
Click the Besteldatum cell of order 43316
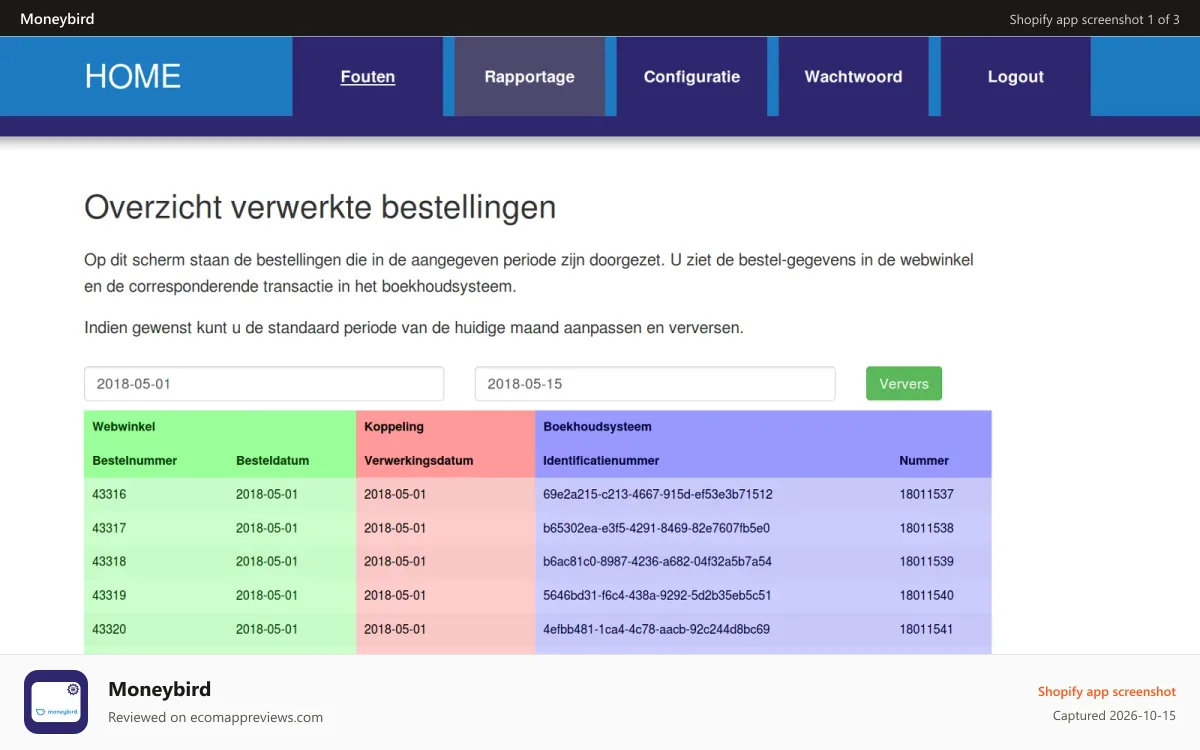[267, 494]
